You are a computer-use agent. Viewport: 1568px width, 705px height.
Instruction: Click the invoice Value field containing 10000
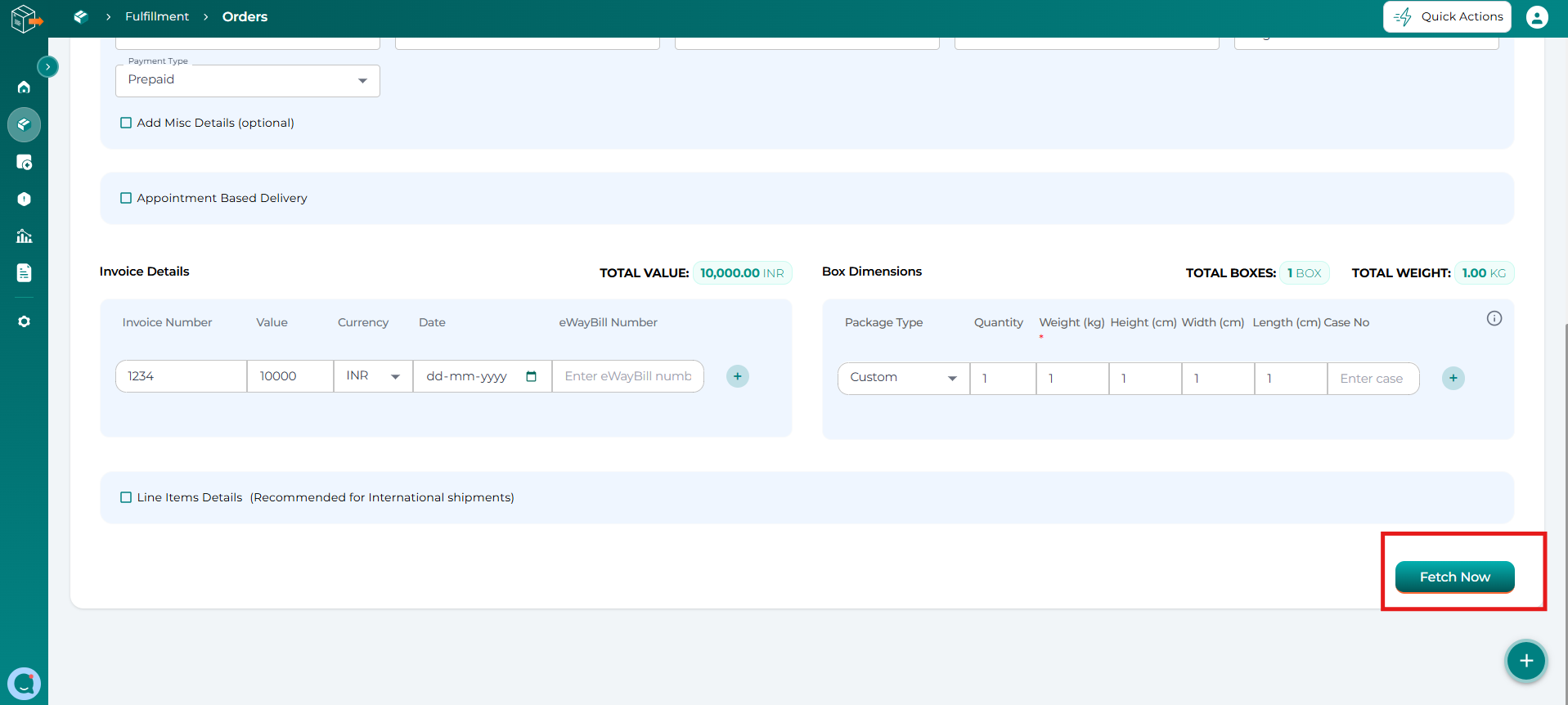pyautogui.click(x=290, y=376)
